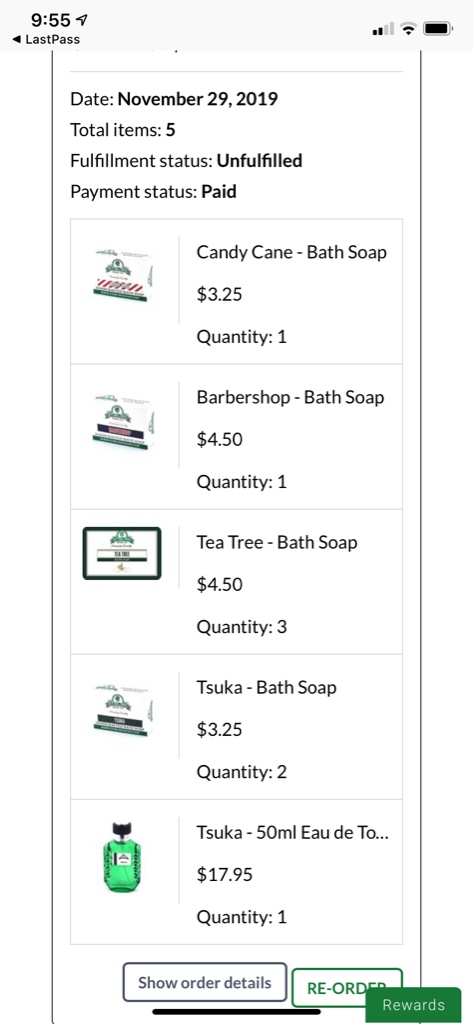Open Tsuka - 50ml Eau de Toilette link
The height and width of the screenshot is (1024, 474).
point(292,832)
